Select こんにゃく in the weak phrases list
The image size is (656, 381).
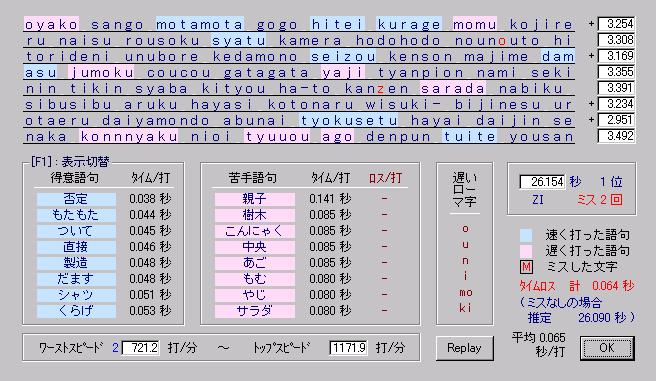255,231
